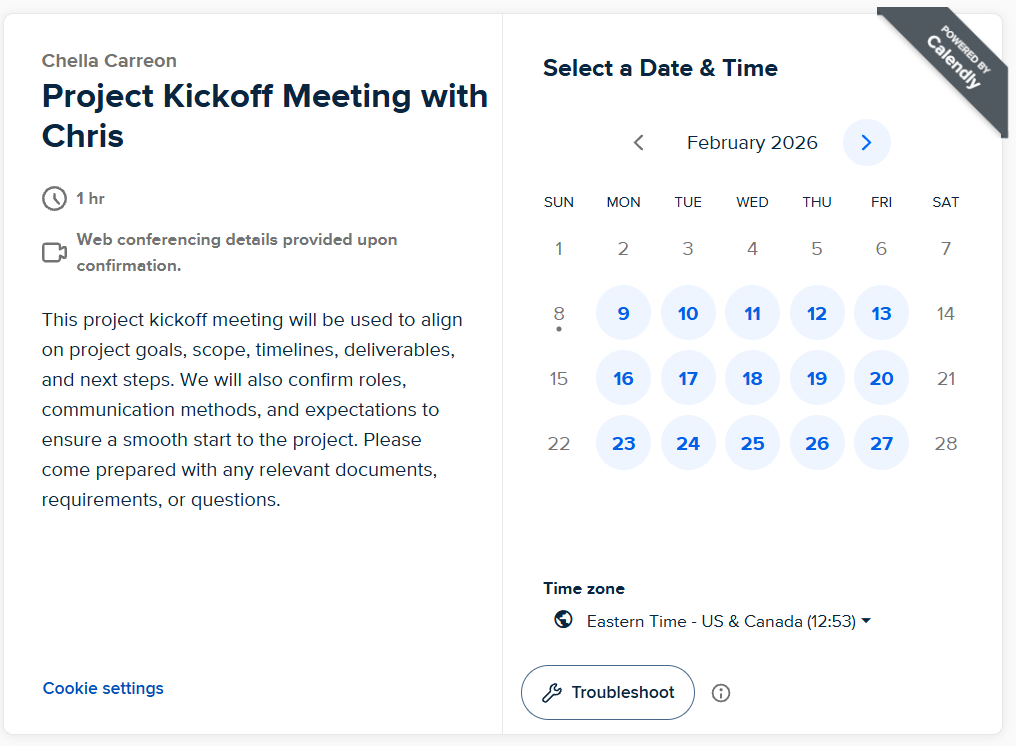This screenshot has height=746, width=1016.
Task: Click the globe icon by time zone
Action: pyautogui.click(x=564, y=620)
